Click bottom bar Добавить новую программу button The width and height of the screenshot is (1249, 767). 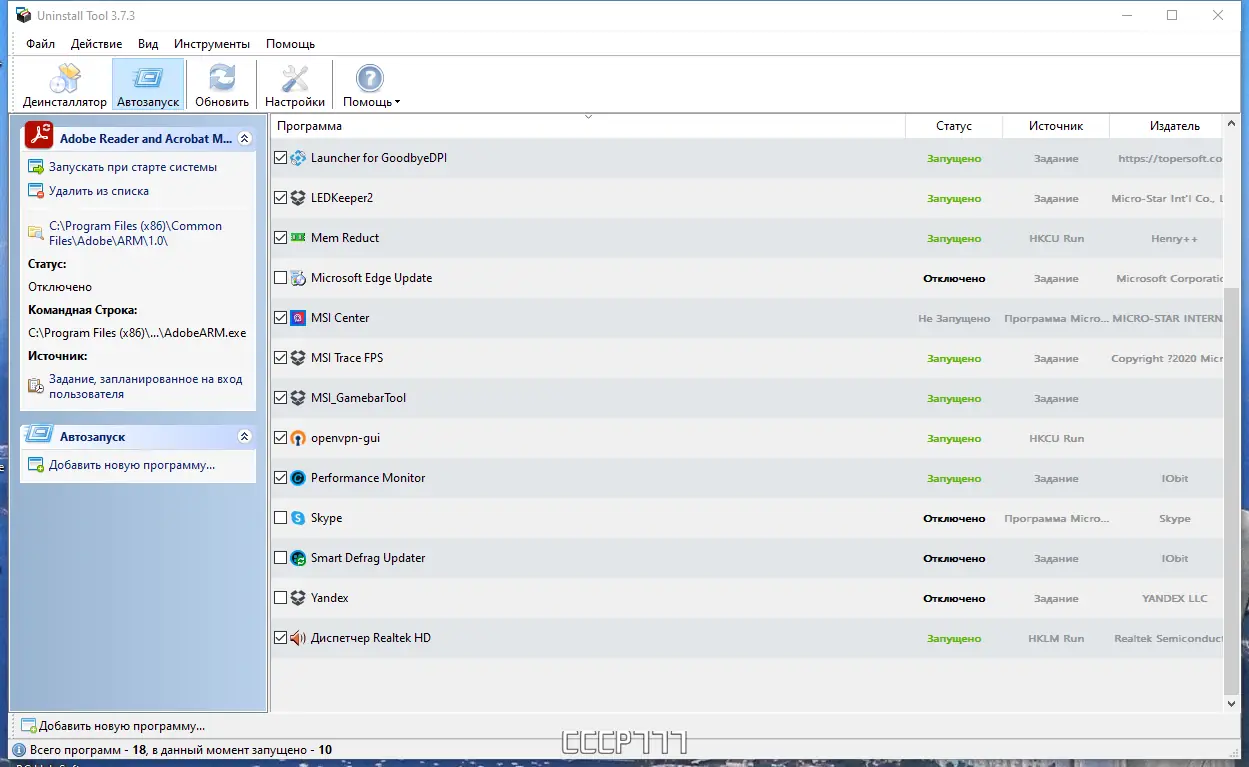click(x=112, y=726)
